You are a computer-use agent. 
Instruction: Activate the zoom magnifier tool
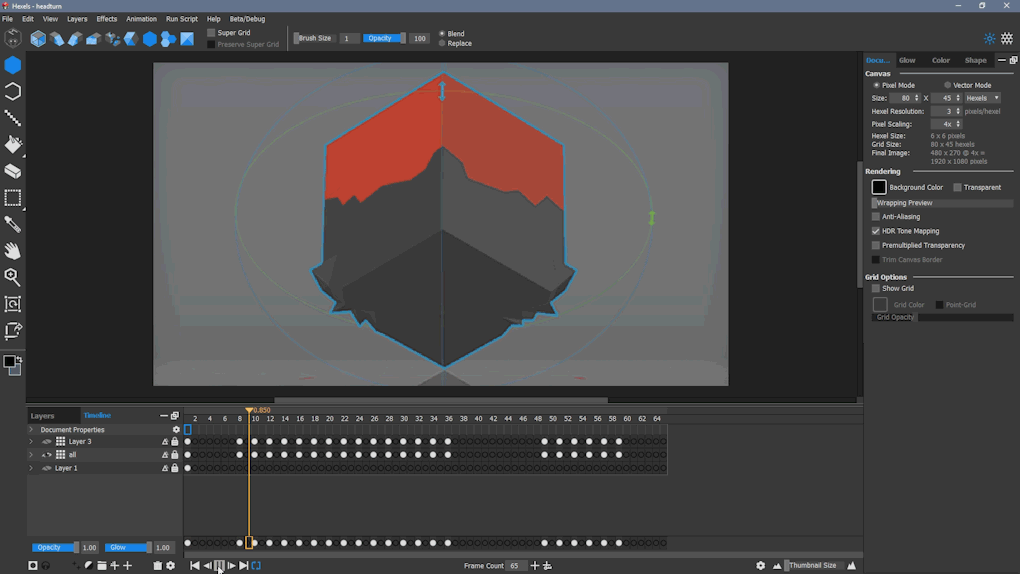(x=13, y=277)
